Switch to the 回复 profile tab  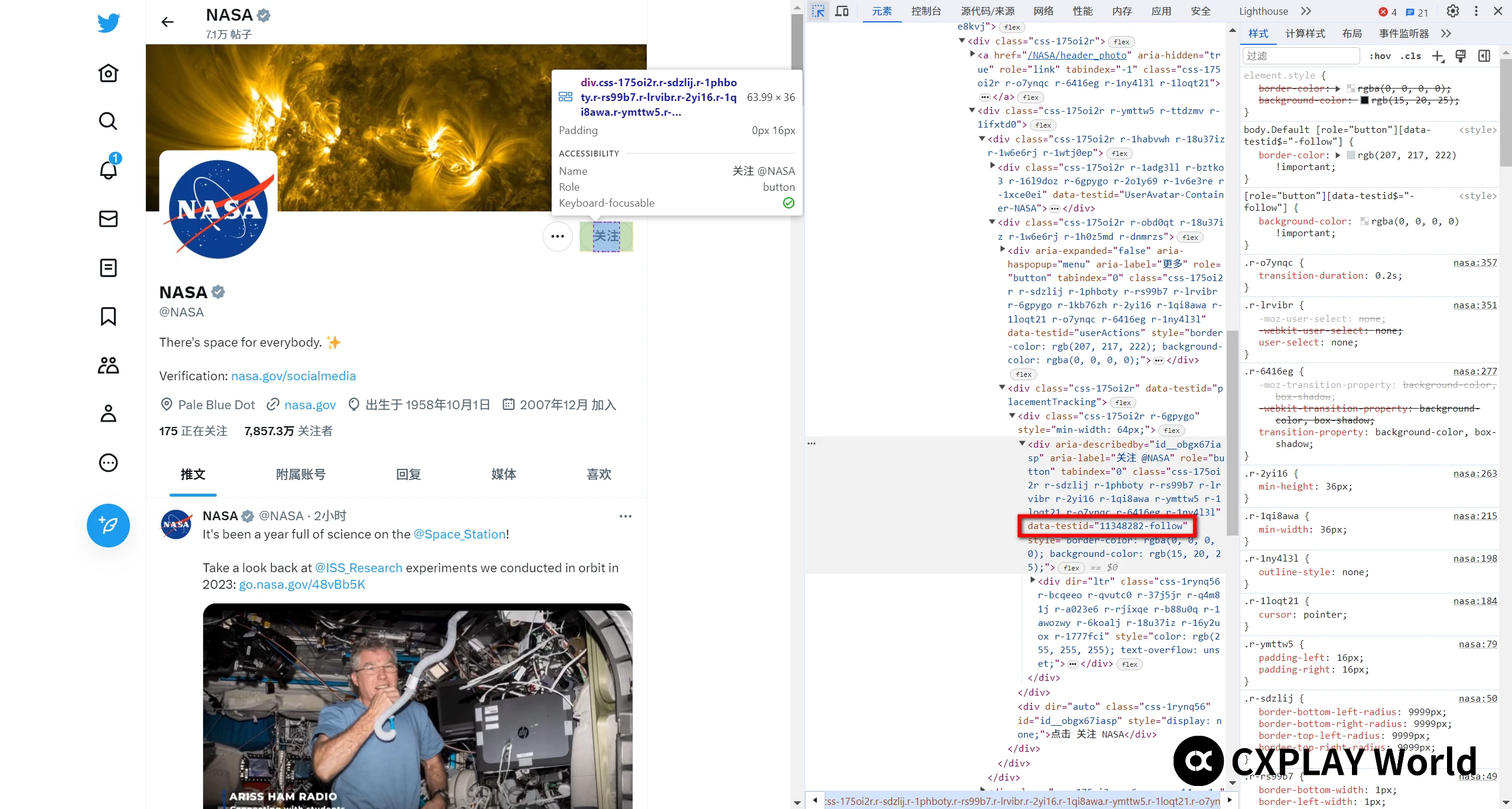(408, 474)
